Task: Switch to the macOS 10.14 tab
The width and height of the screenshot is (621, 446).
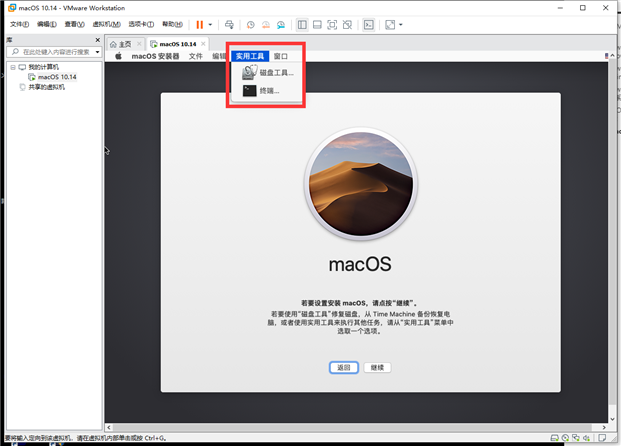Action: point(178,44)
